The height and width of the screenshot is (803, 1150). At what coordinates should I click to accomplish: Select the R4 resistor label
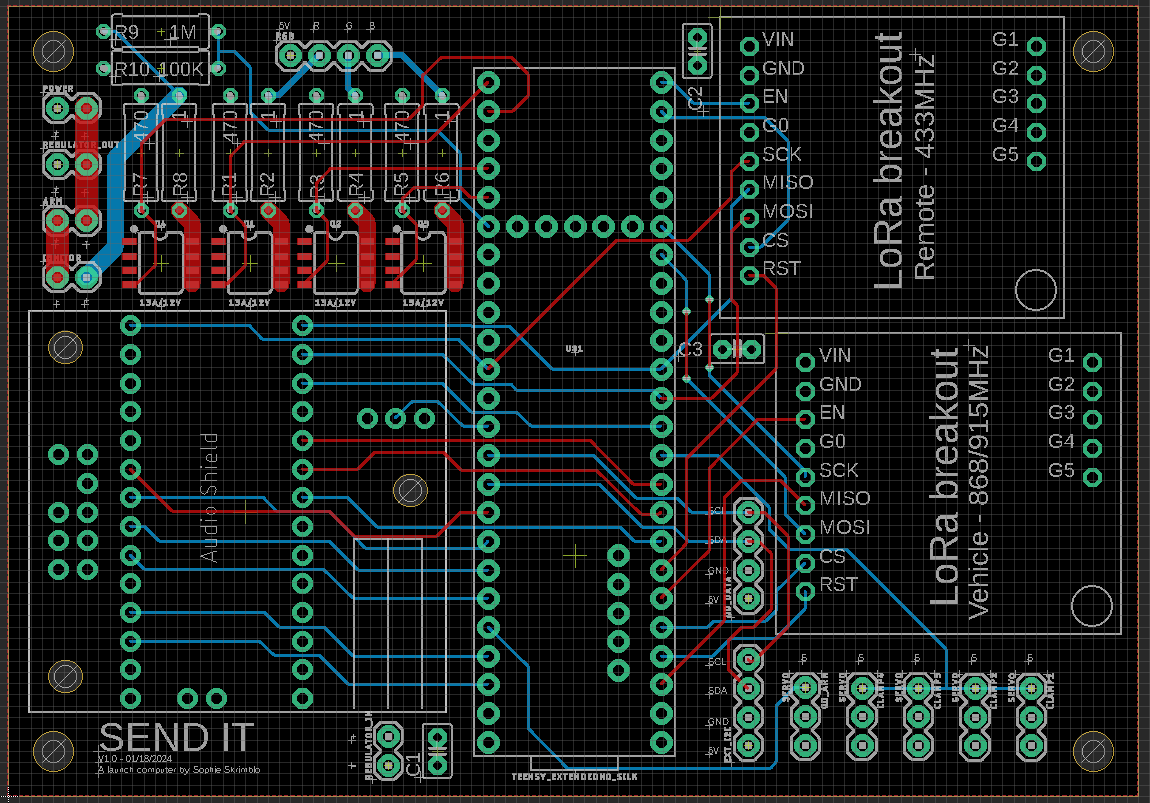(x=355, y=186)
